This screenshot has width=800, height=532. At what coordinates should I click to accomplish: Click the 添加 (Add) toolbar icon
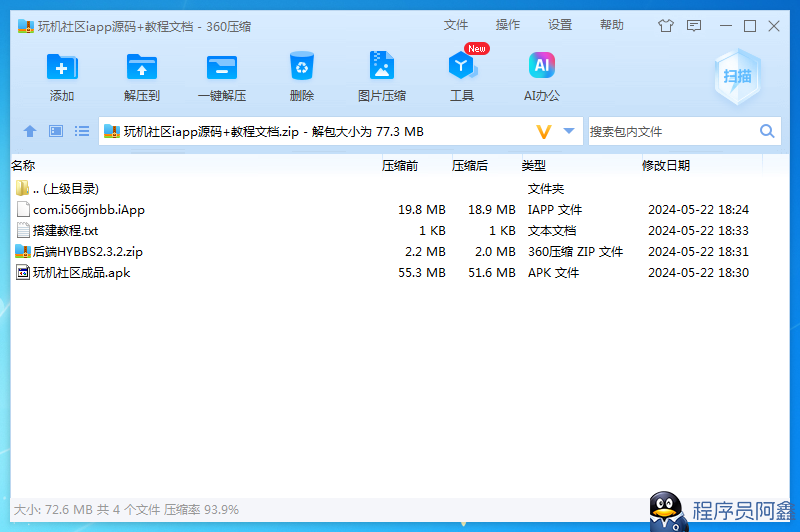tap(62, 67)
